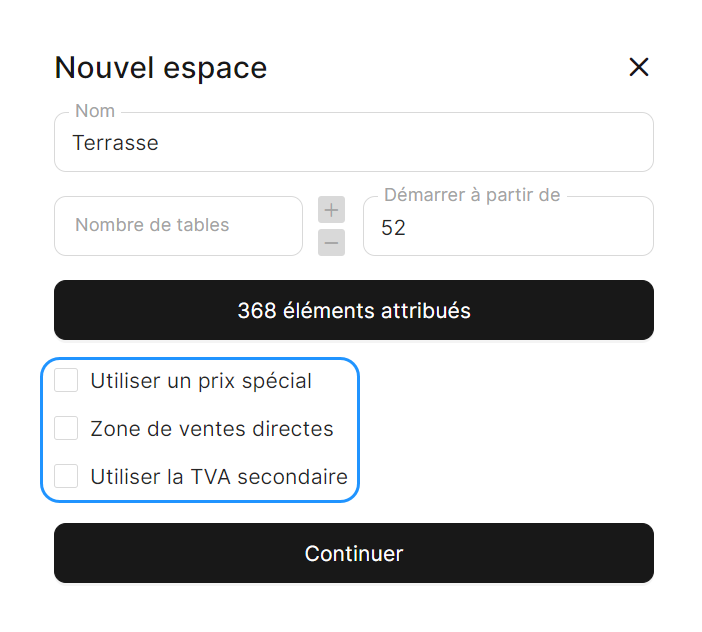Click into the Nombre de tables field
Viewport: 702px width, 632px height.
[x=178, y=226]
